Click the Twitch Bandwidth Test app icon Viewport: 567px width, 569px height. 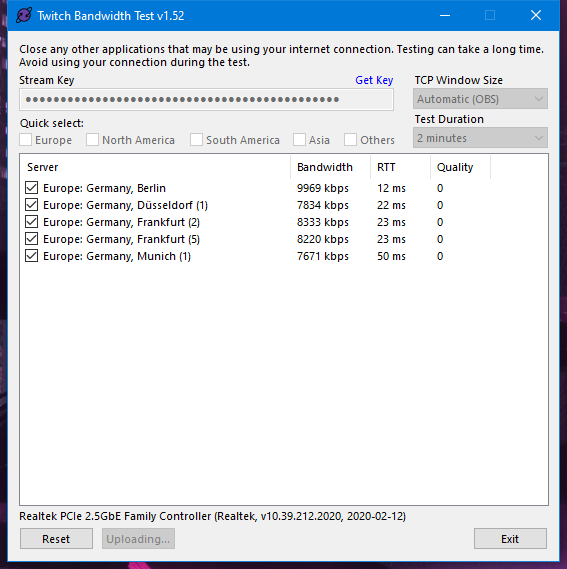click(x=24, y=16)
